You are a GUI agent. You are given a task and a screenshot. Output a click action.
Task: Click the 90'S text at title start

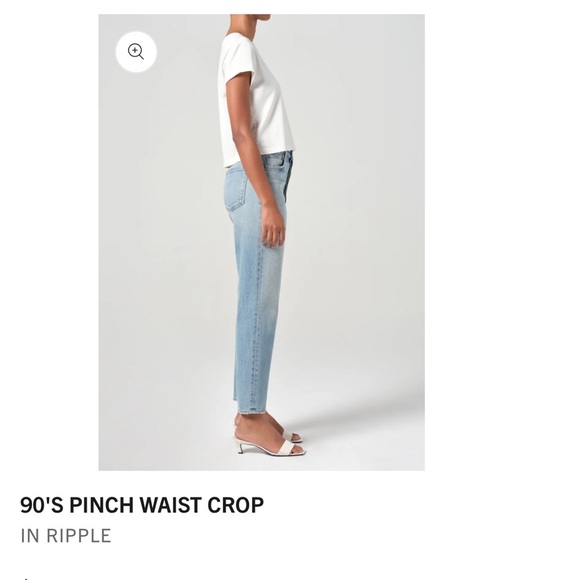[x=42, y=505]
